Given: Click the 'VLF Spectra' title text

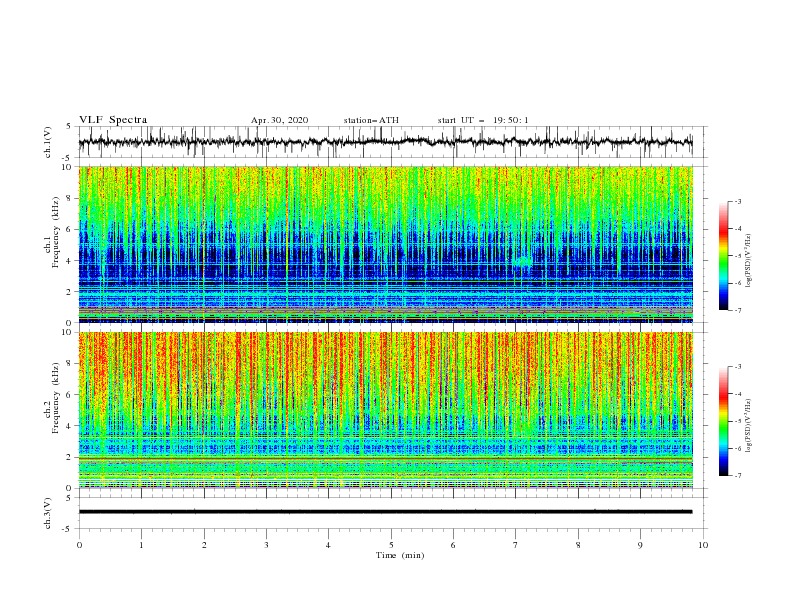Looking at the screenshot, I should (113, 120).
